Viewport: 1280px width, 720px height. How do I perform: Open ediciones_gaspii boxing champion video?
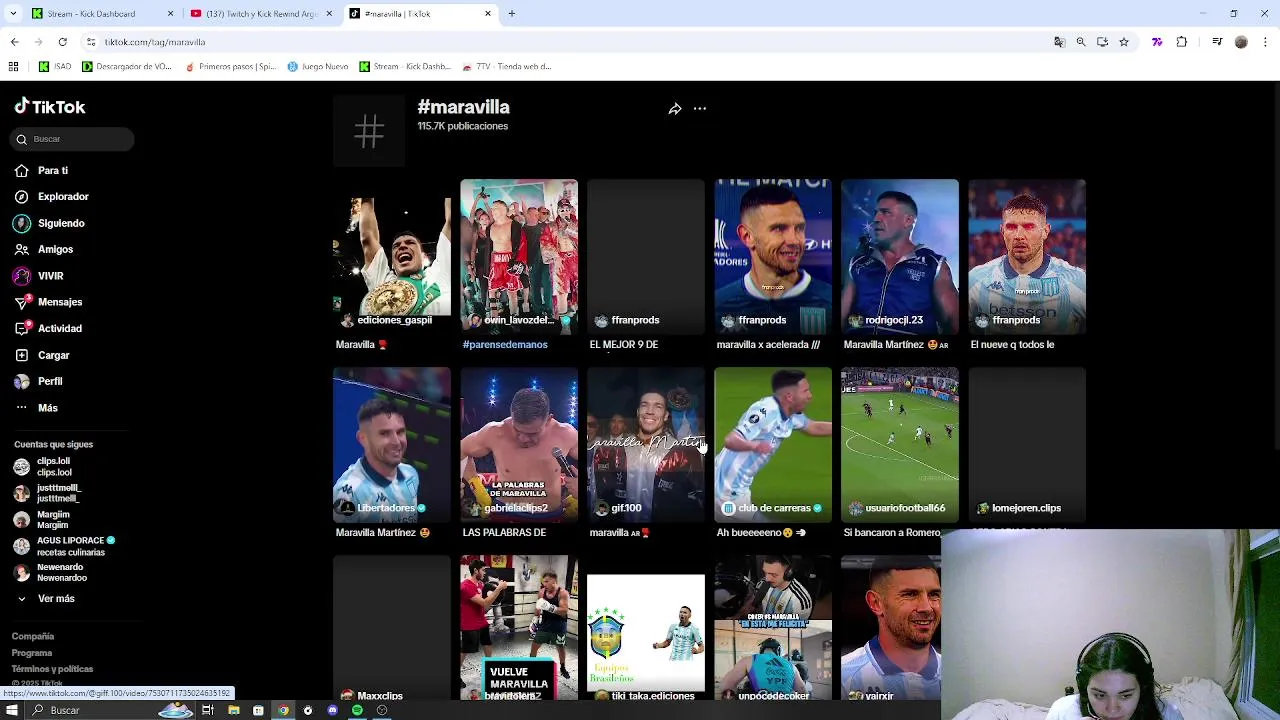coord(392,256)
